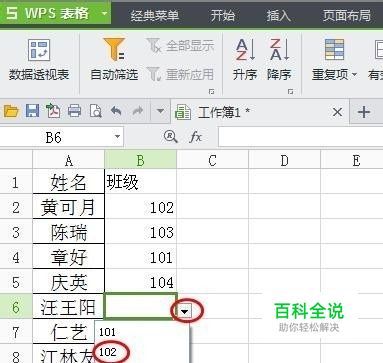Open the WPS 表格 application menu
The width and height of the screenshot is (383, 363).
(55, 13)
